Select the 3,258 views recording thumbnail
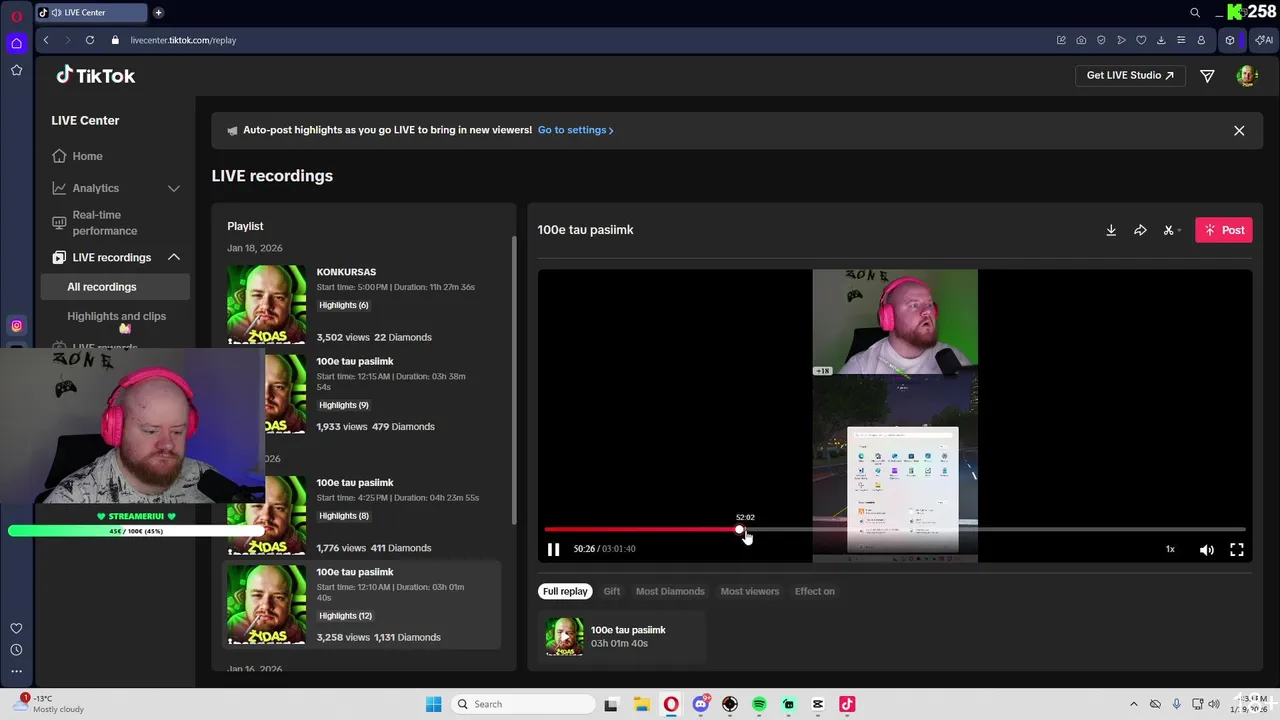Screen dimensions: 1280x720 pos(267,604)
